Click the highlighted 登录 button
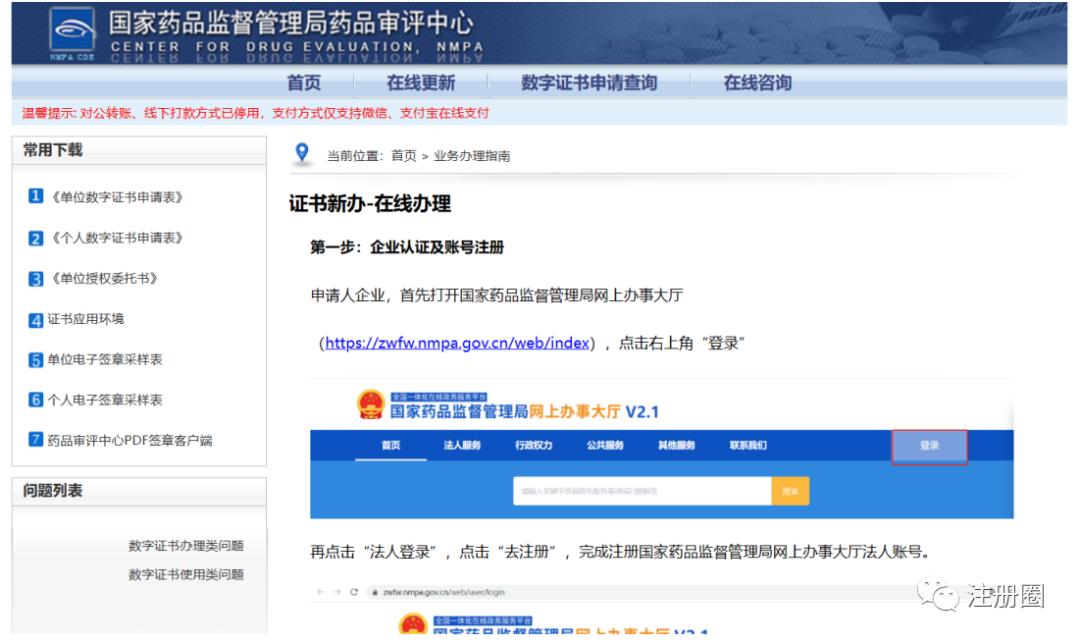This screenshot has height=643, width=1080. 930,448
